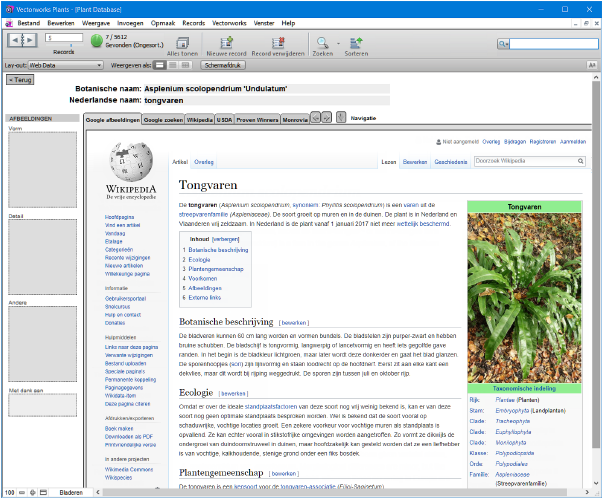Viewport: 603px width, 500px height.
Task: Zoom in with status bar plus icon
Action: 33,493
